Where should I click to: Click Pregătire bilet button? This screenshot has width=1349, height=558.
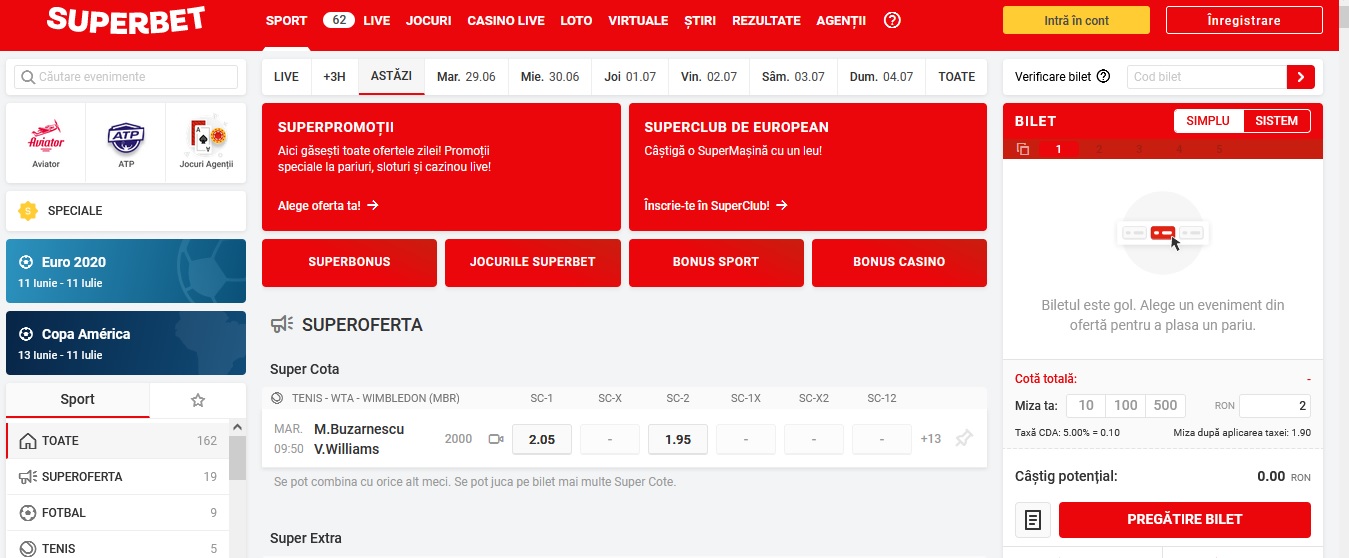[x=1184, y=520]
